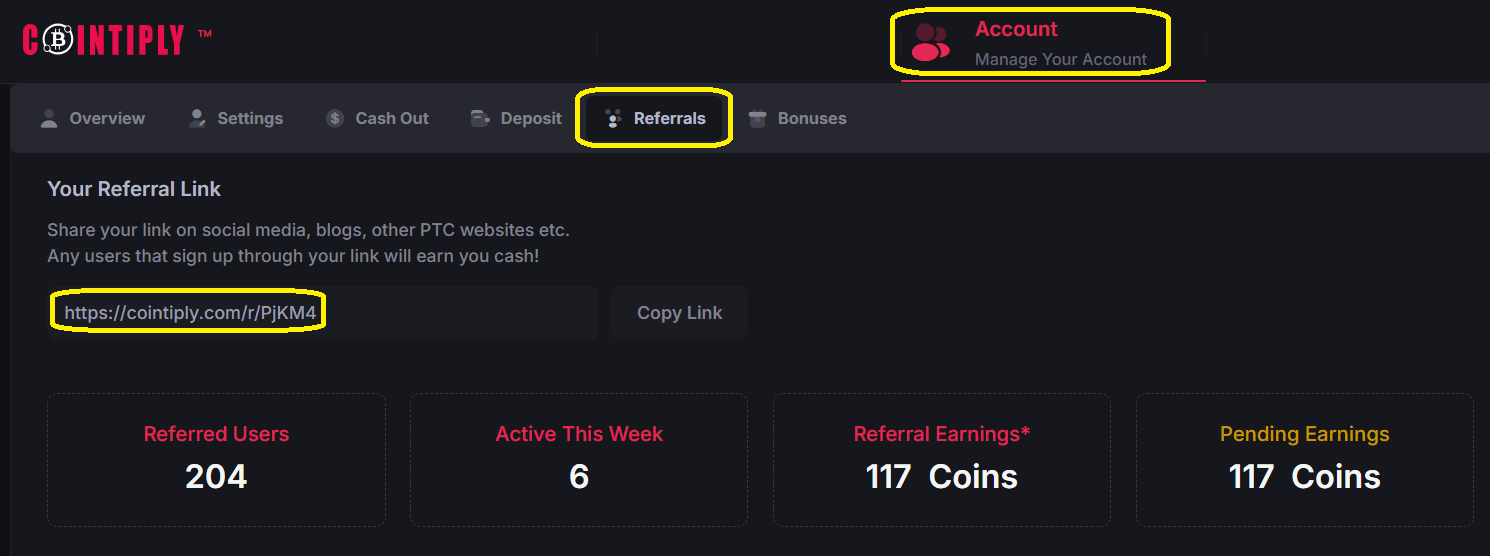Click the Pending Earnings coins card
The width and height of the screenshot is (1490, 556).
1304,460
